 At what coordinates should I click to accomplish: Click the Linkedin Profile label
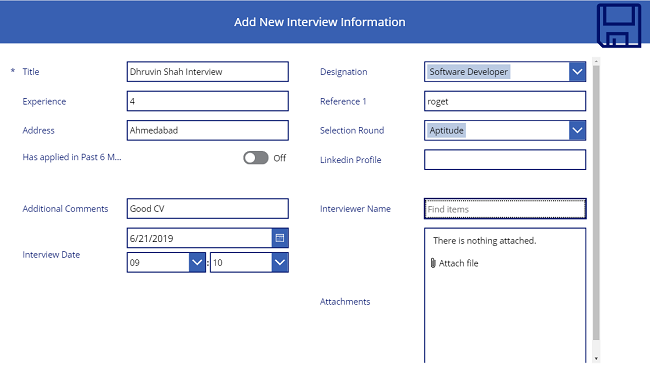click(x=350, y=160)
